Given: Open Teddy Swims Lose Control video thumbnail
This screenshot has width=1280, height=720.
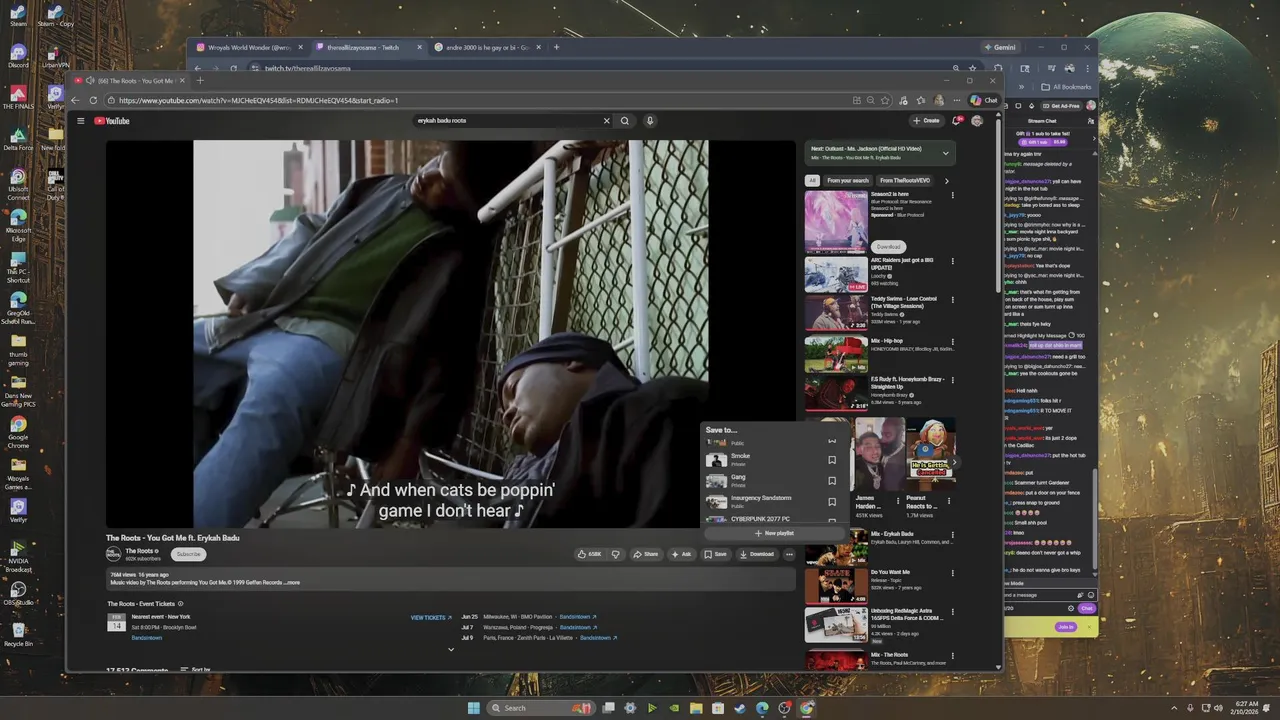Looking at the screenshot, I should [x=836, y=313].
